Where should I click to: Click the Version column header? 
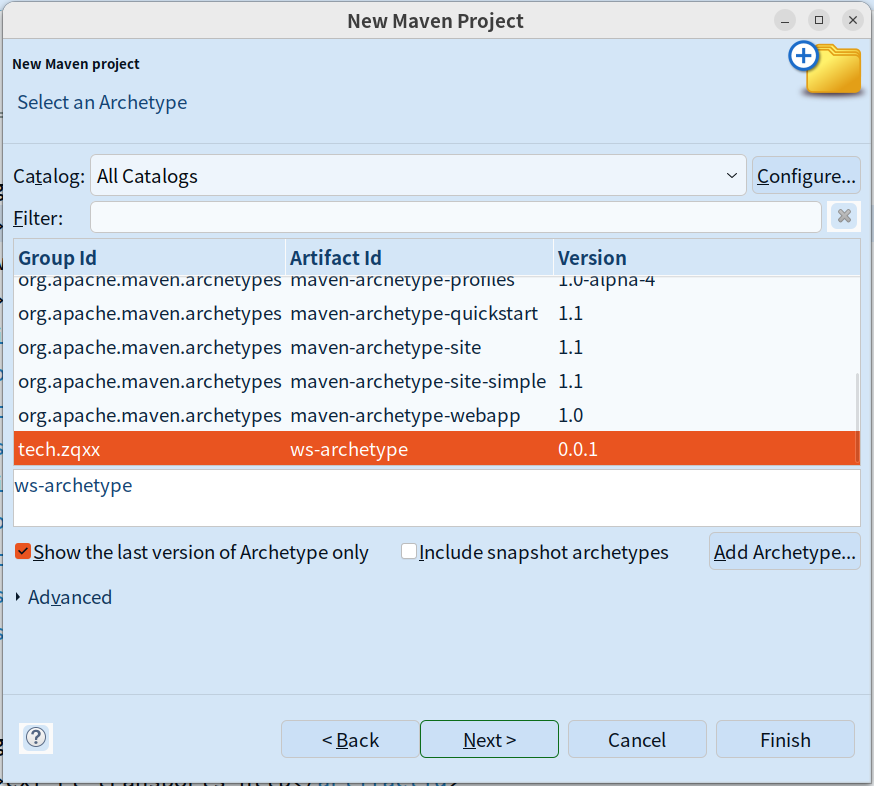705,258
